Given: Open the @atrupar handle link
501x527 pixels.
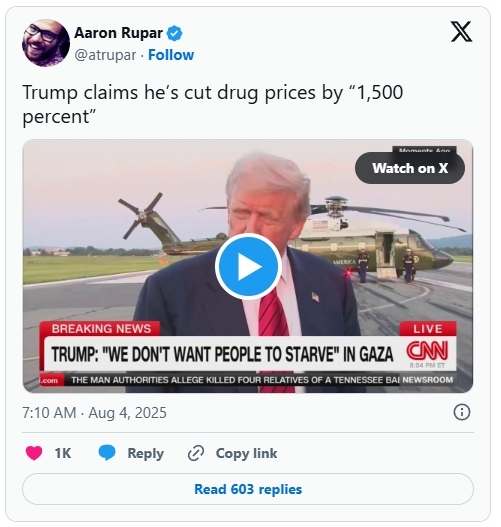Looking at the screenshot, I should [105, 55].
